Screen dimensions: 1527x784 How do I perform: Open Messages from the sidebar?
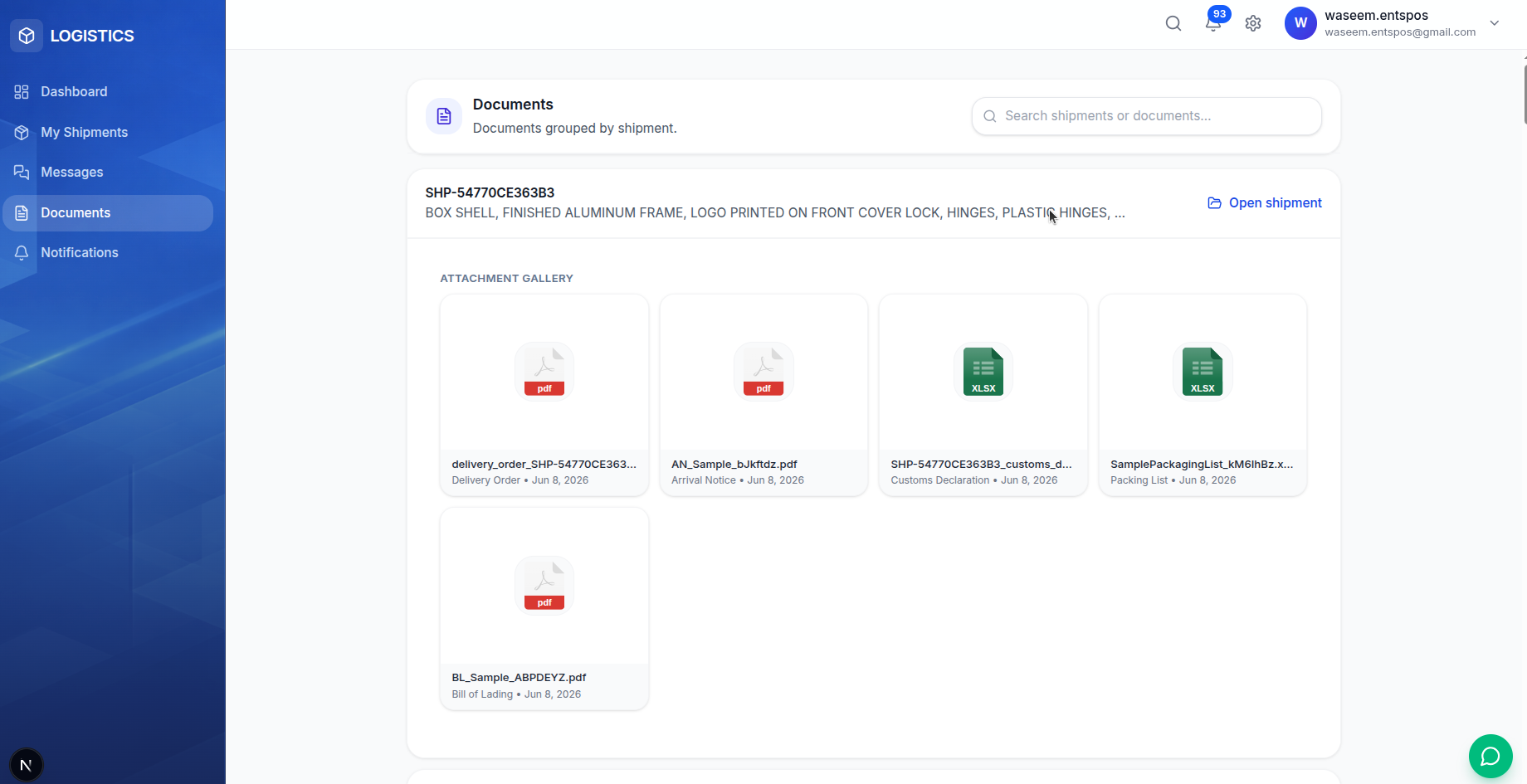pos(108,172)
